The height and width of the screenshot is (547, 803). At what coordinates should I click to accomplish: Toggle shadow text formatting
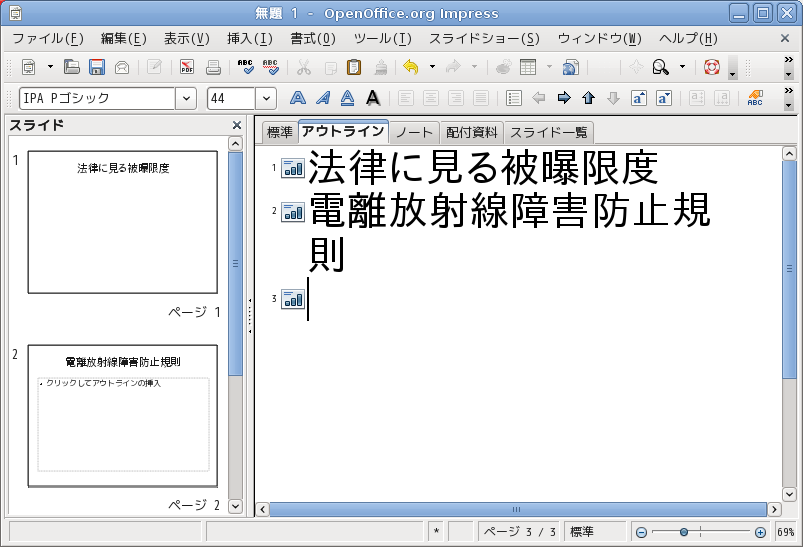(x=373, y=98)
